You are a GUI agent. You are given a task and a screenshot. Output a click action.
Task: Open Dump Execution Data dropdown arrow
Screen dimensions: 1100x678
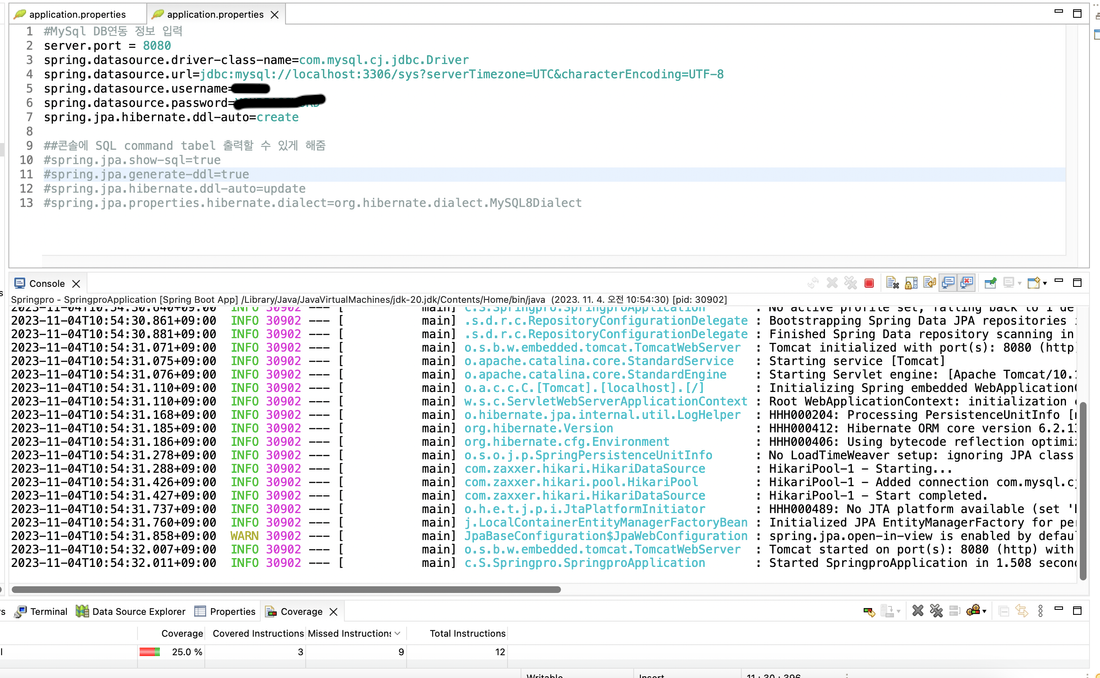(899, 612)
